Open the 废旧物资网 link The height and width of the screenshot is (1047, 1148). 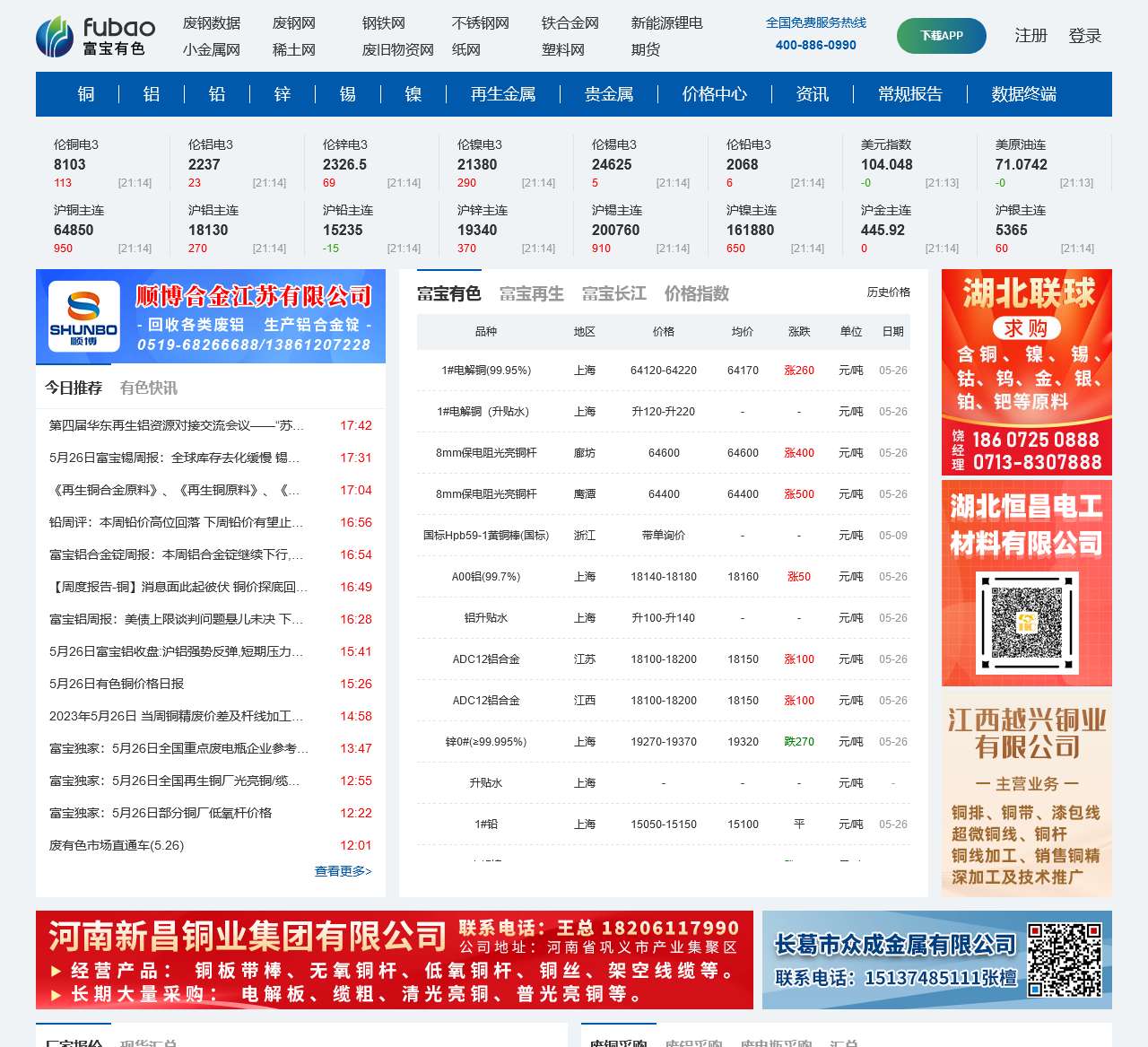398,49
